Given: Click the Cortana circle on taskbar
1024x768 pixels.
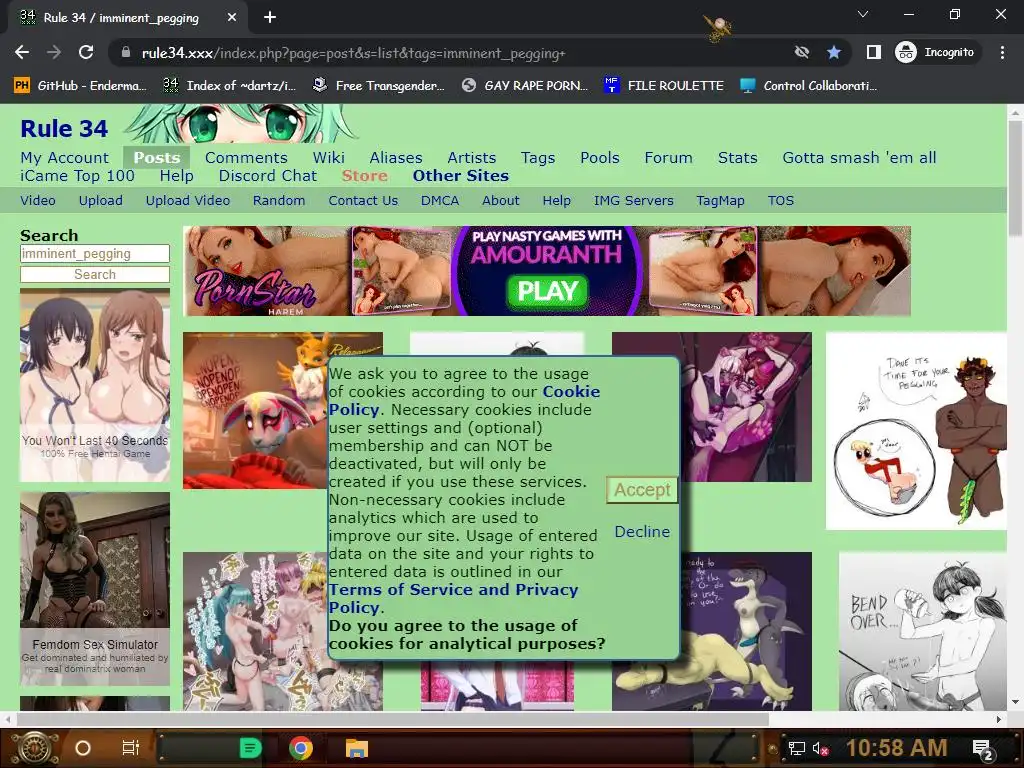Looking at the screenshot, I should pos(83,748).
